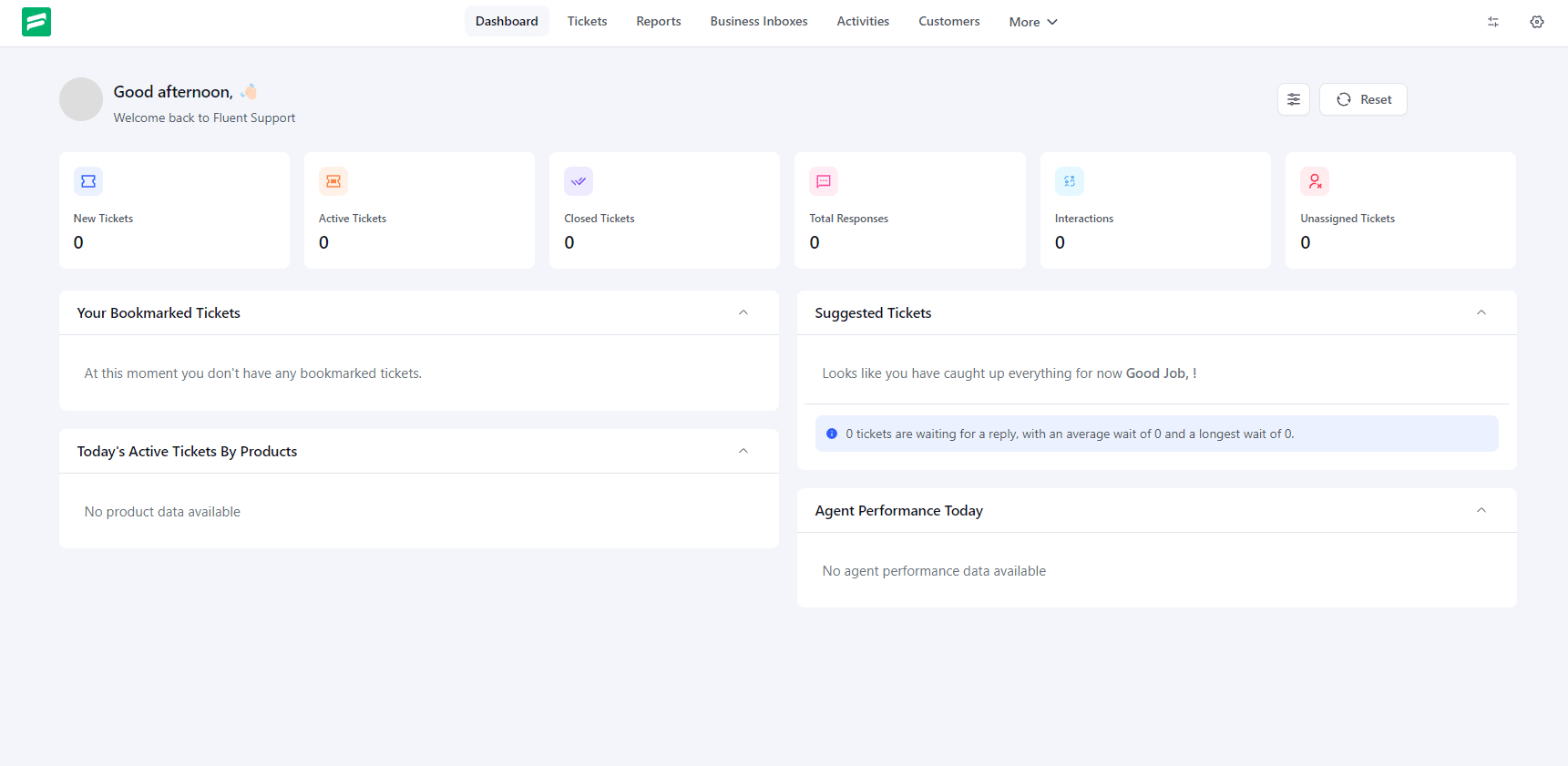Click the Closed Tickets double-check icon
The height and width of the screenshot is (766, 1568).
click(x=579, y=181)
